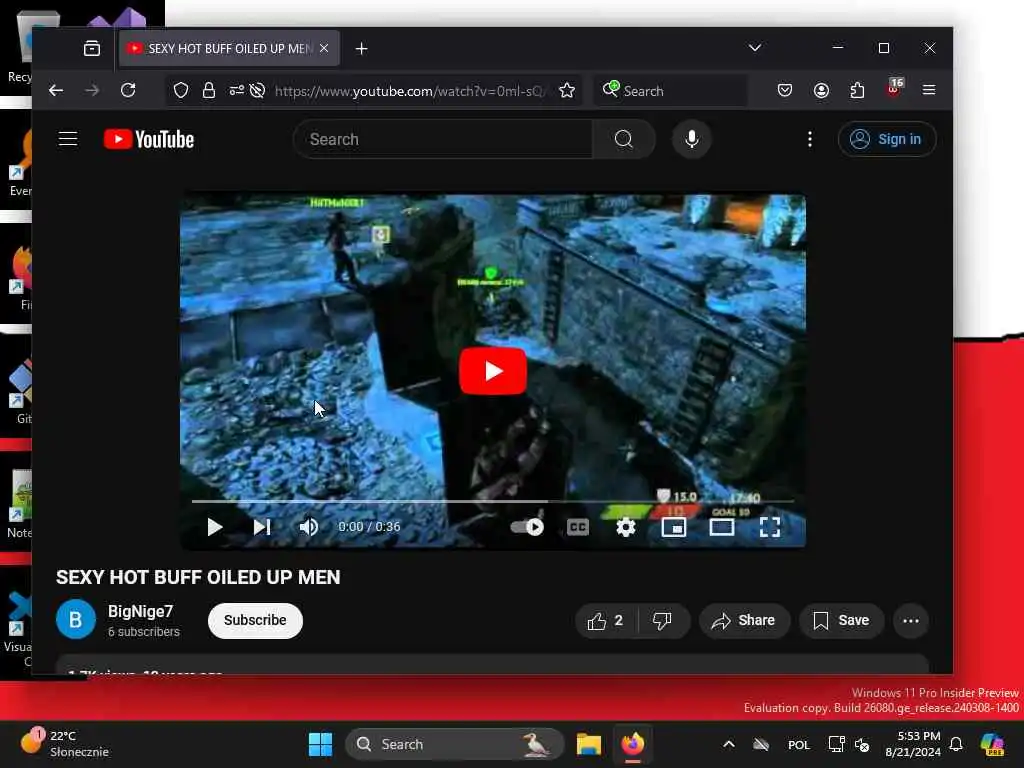1024x768 pixels.
Task: Open Firefox application menu
Action: (x=929, y=90)
